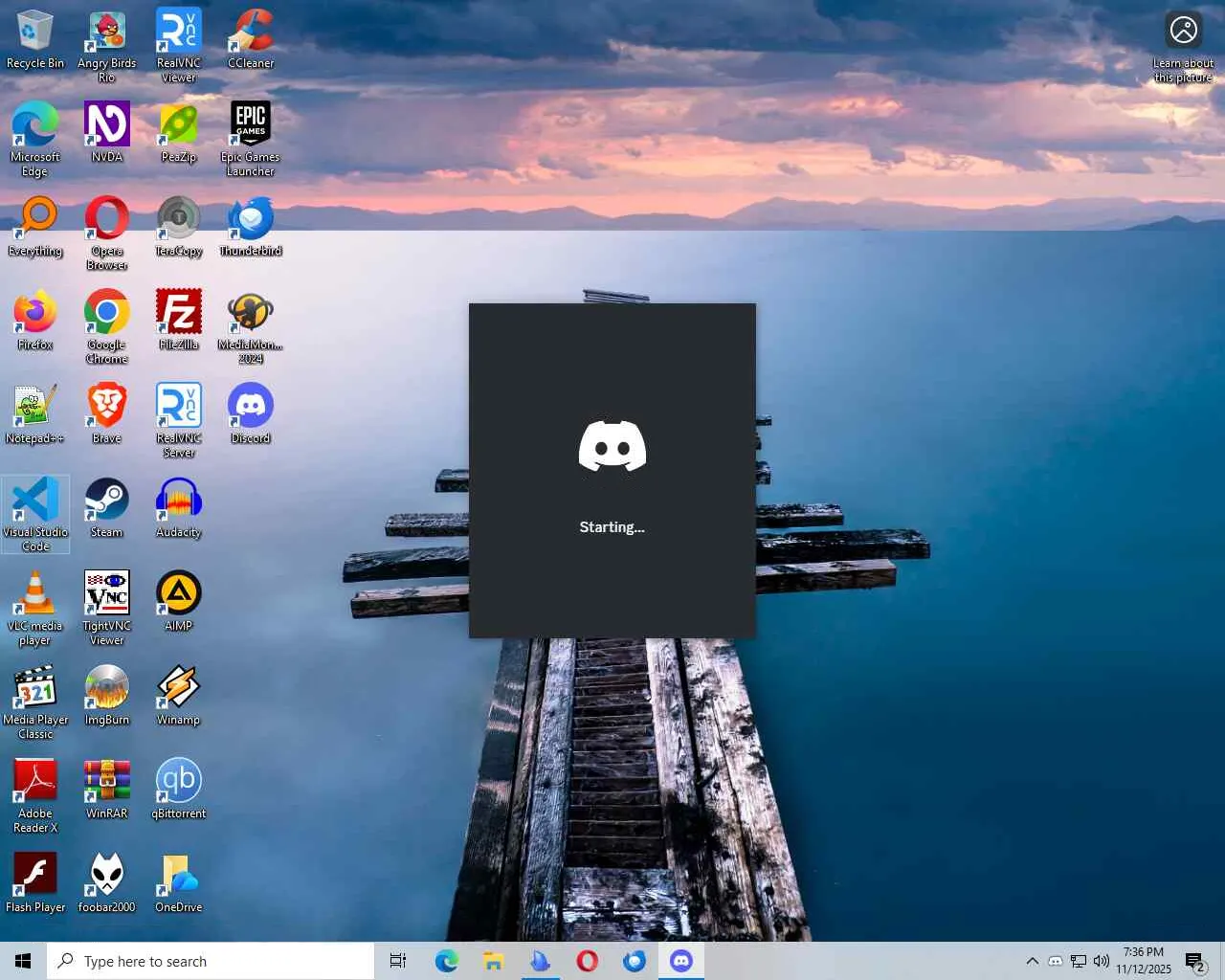Select the AIMP desktop shortcut
This screenshot has width=1225, height=980.
(x=179, y=602)
